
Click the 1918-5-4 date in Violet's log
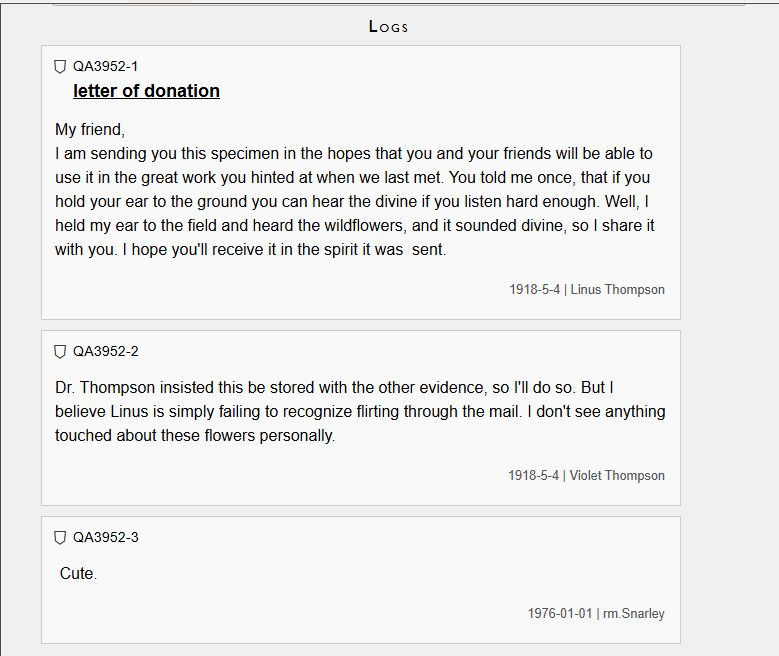[x=533, y=476]
